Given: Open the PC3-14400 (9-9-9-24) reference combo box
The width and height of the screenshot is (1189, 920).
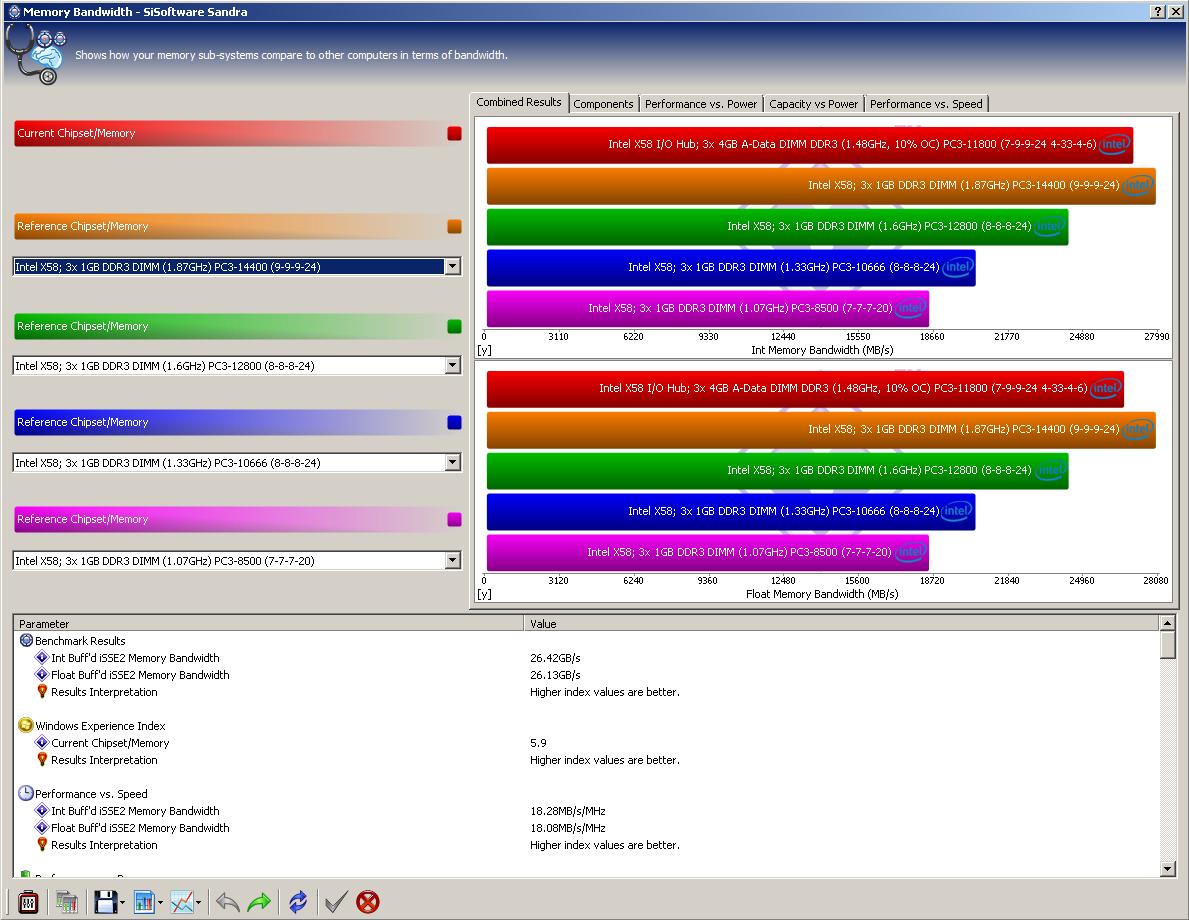Looking at the screenshot, I should click(x=237, y=266).
